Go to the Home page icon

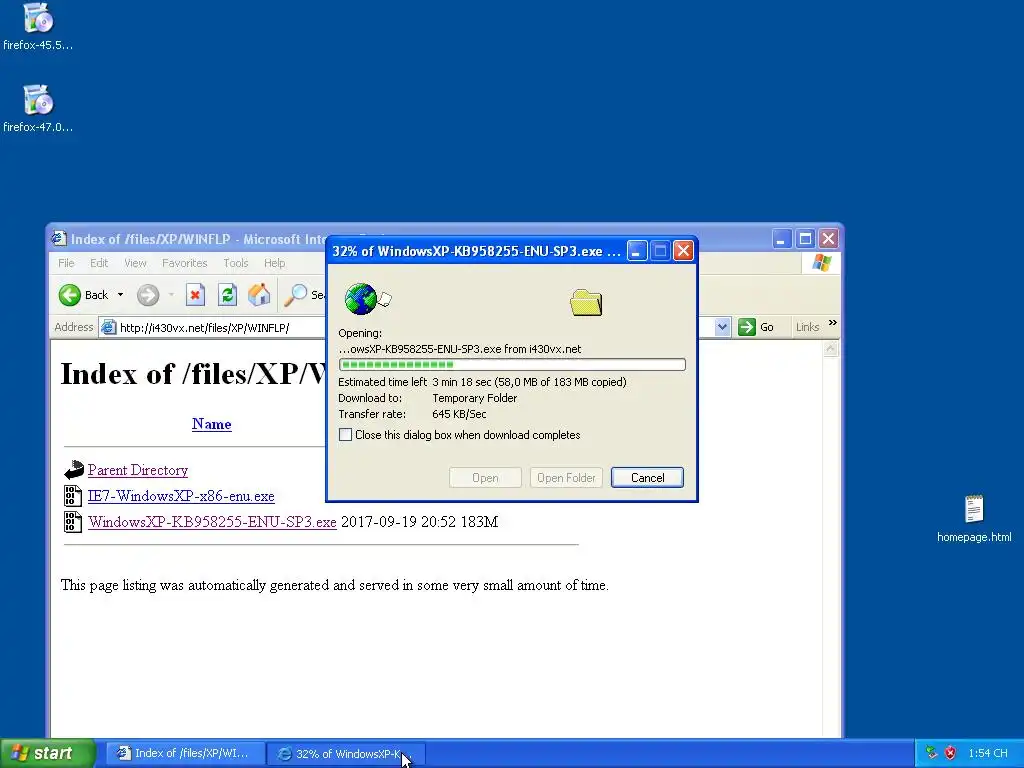coord(259,295)
